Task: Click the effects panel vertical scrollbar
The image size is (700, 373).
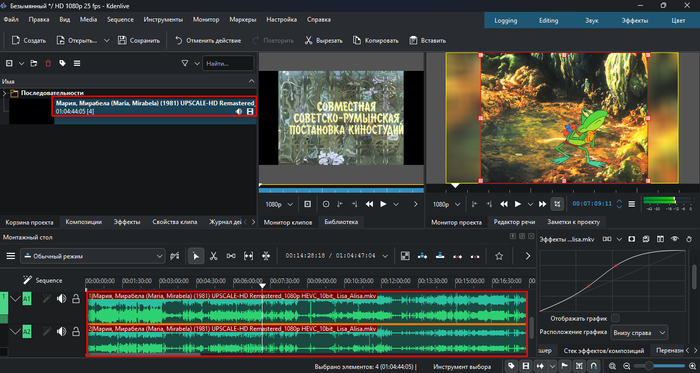Action: 694,277
